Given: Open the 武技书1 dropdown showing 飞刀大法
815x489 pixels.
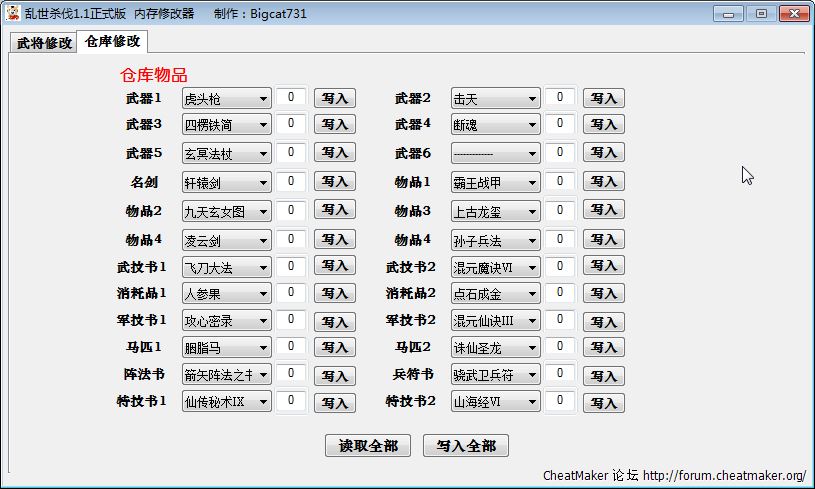Looking at the screenshot, I should pyautogui.click(x=226, y=267).
